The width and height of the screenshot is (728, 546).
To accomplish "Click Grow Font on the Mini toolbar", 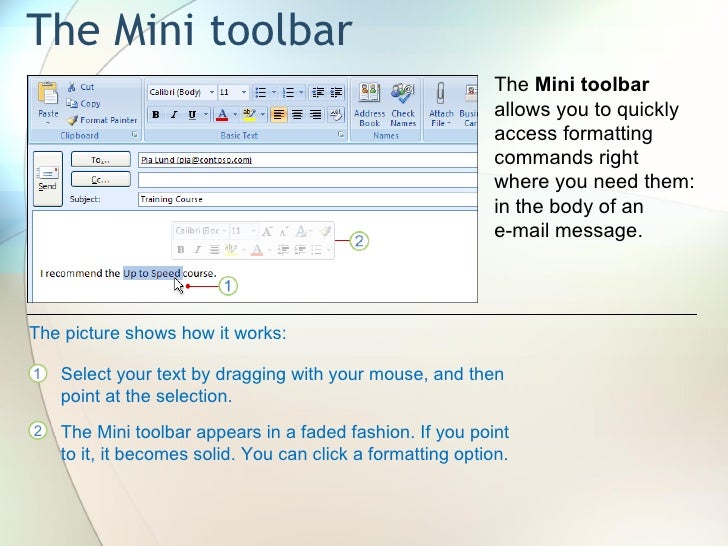I will (x=267, y=231).
